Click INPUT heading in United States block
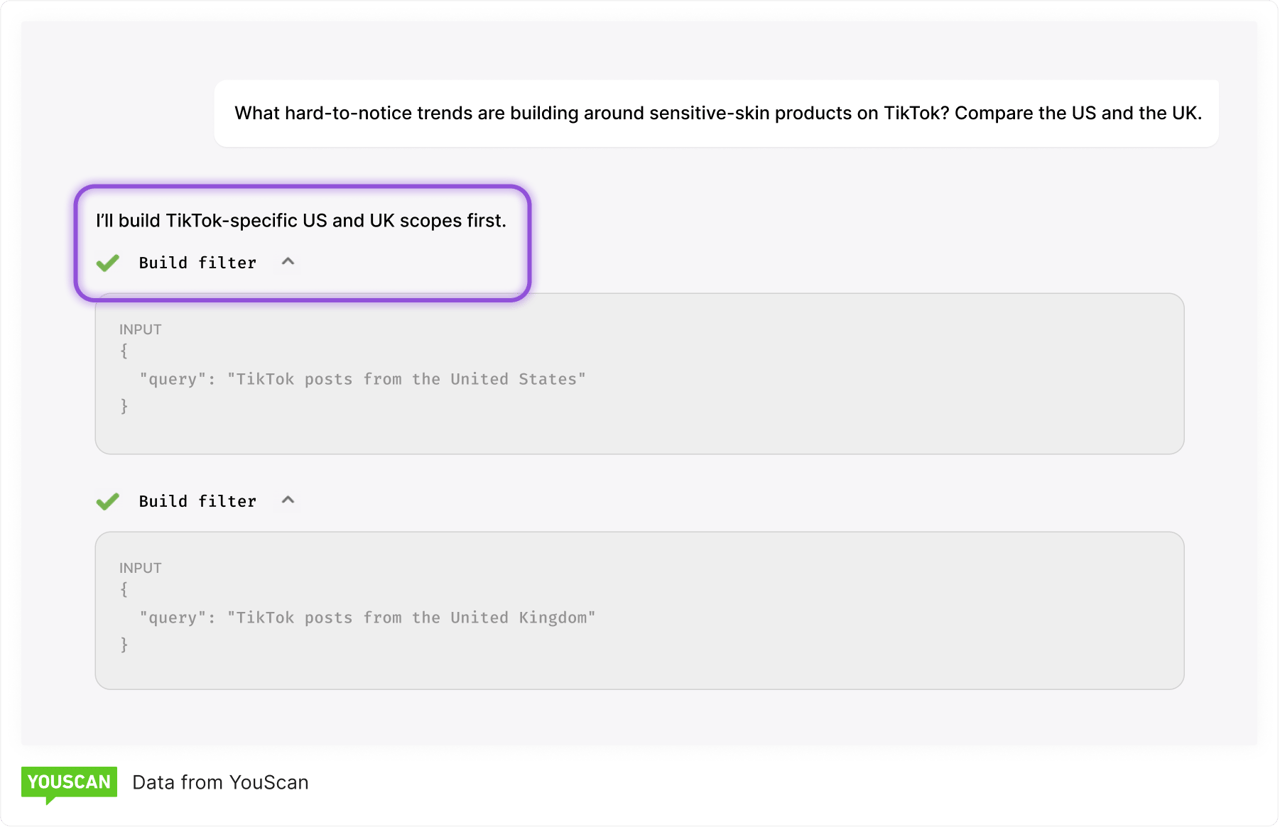 point(140,329)
